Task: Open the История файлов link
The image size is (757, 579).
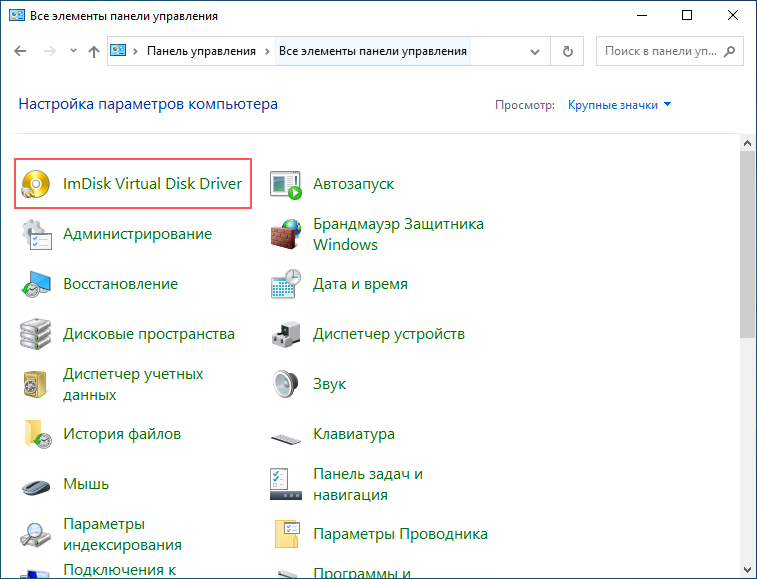Action: (x=122, y=434)
